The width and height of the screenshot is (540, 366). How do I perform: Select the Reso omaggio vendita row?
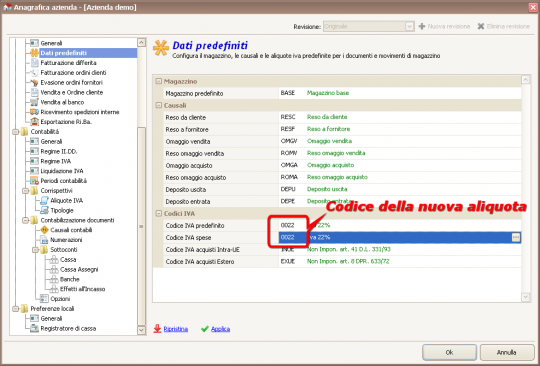342,154
